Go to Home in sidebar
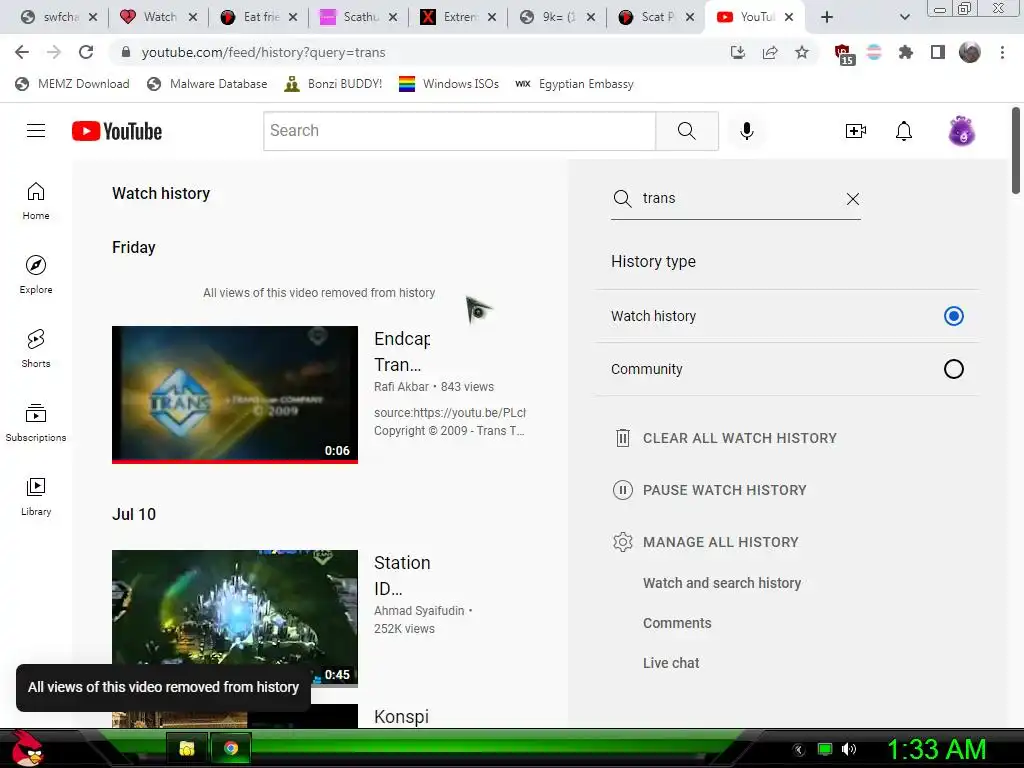1024x768 pixels. pos(36,201)
